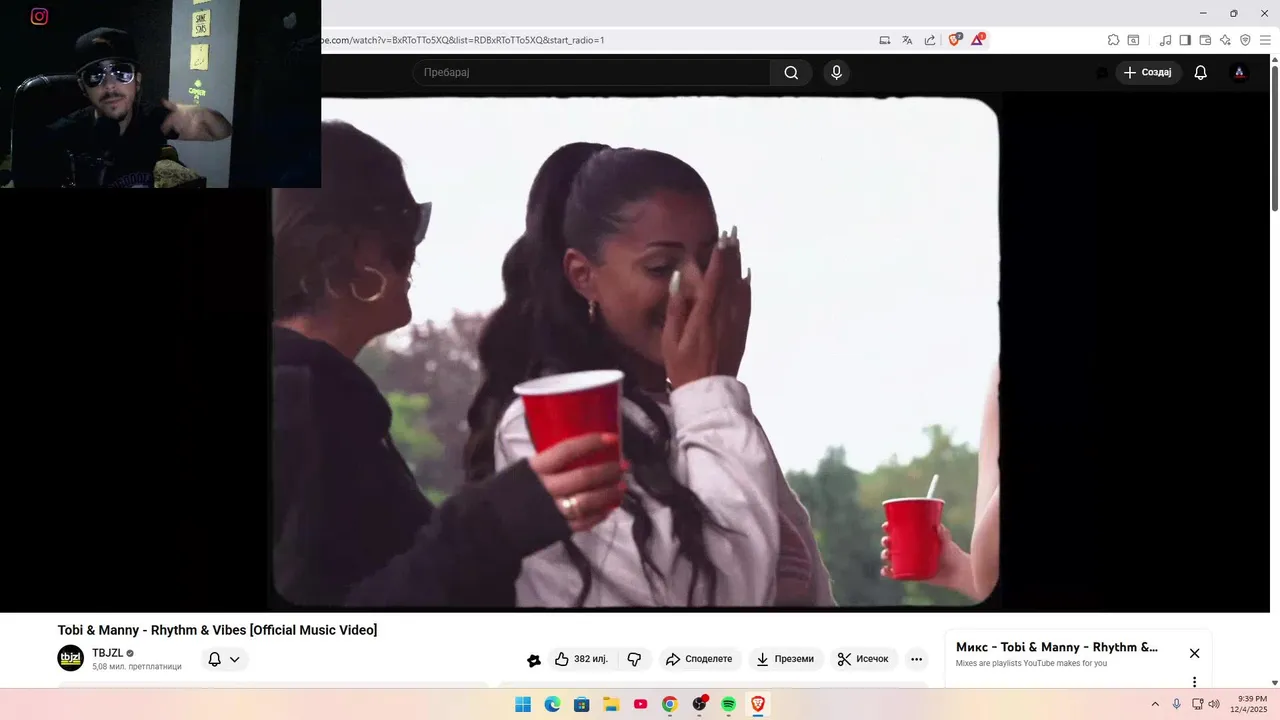Like the video with thumbs up
1280x720 pixels.
coord(581,659)
